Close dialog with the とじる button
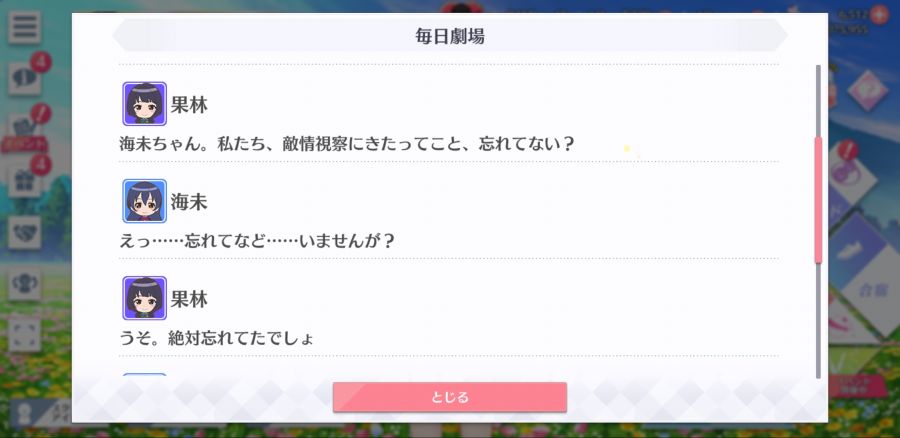 click(449, 397)
